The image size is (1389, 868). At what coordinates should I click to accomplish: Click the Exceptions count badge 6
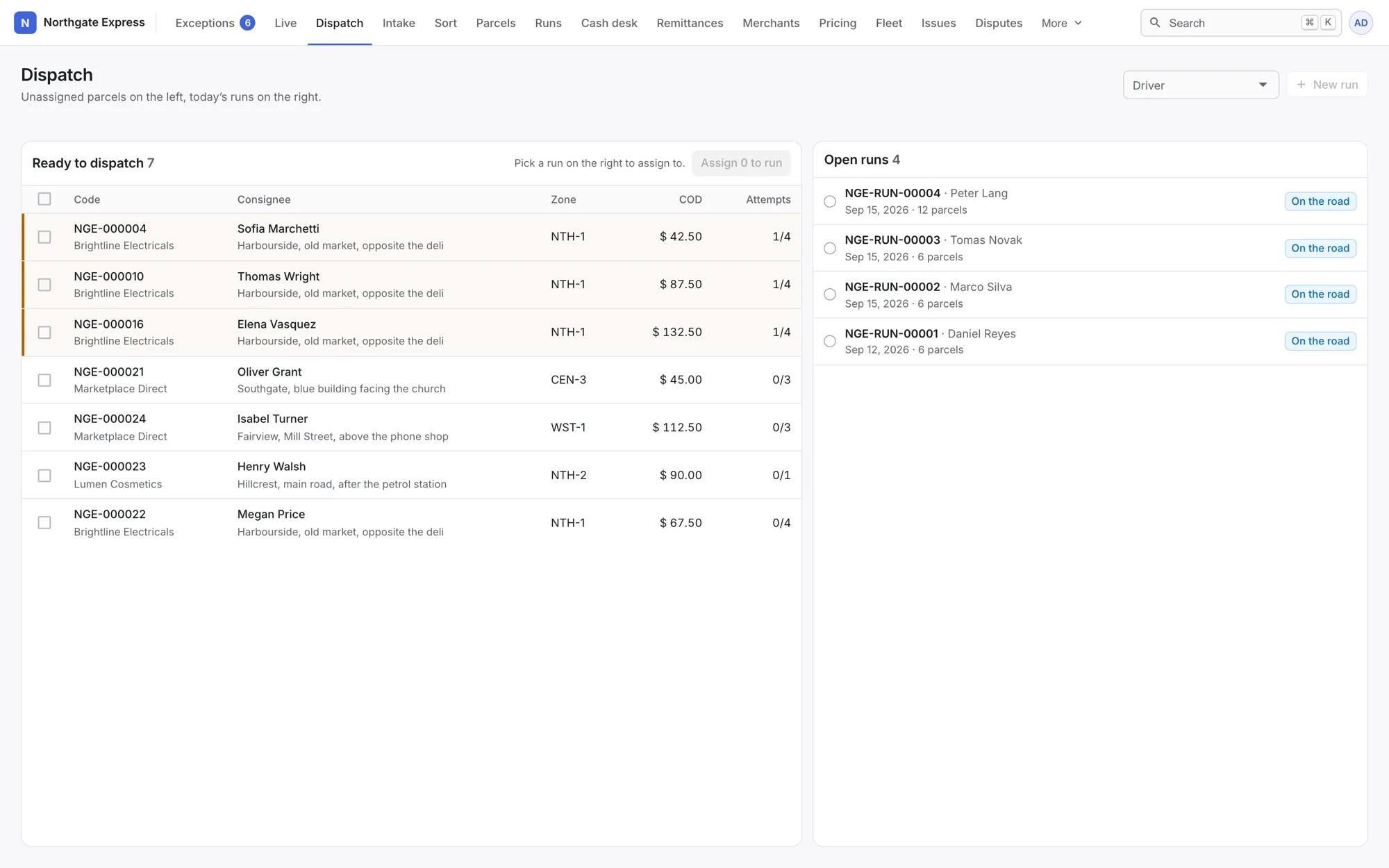(247, 23)
